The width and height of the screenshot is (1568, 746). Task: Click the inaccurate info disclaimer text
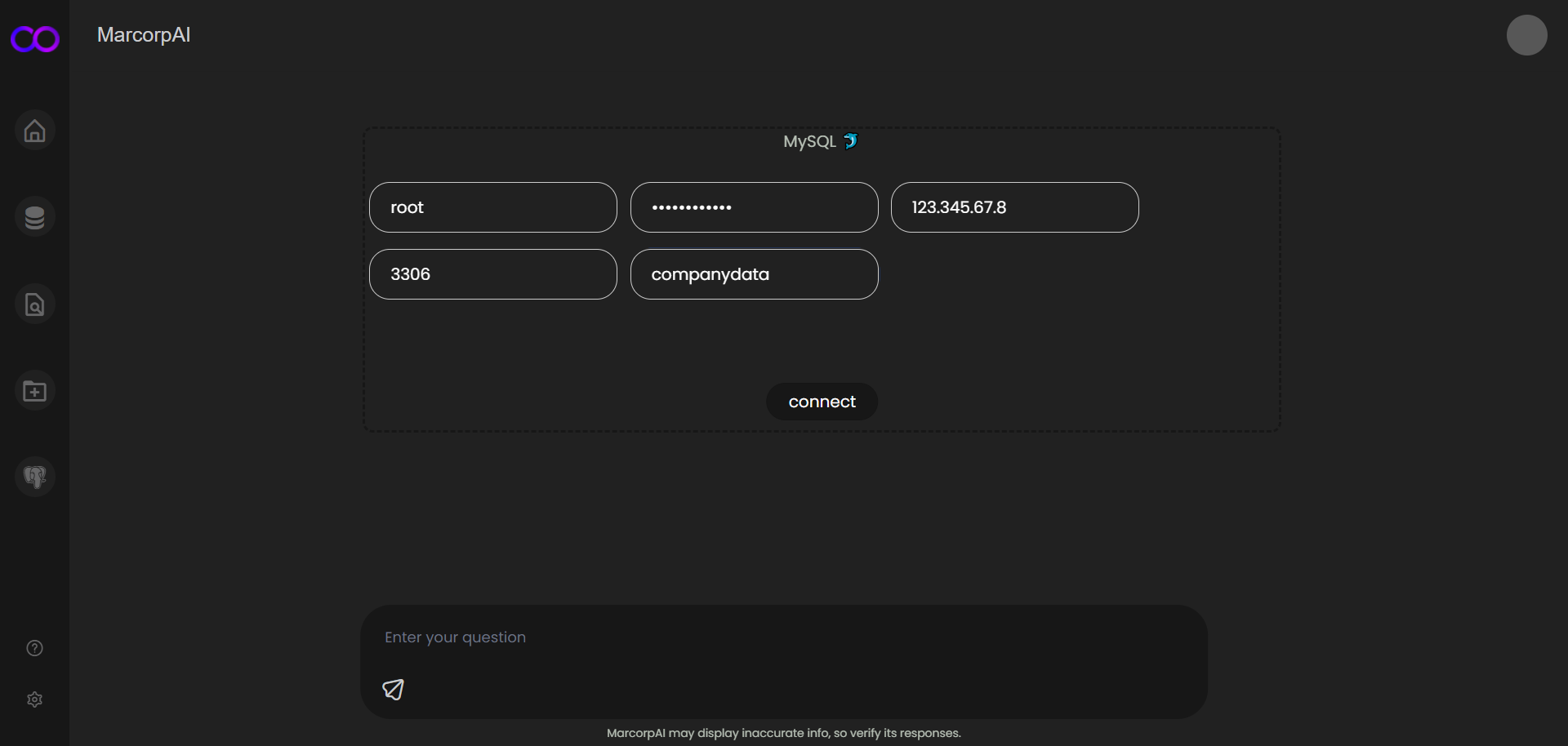coord(784,733)
